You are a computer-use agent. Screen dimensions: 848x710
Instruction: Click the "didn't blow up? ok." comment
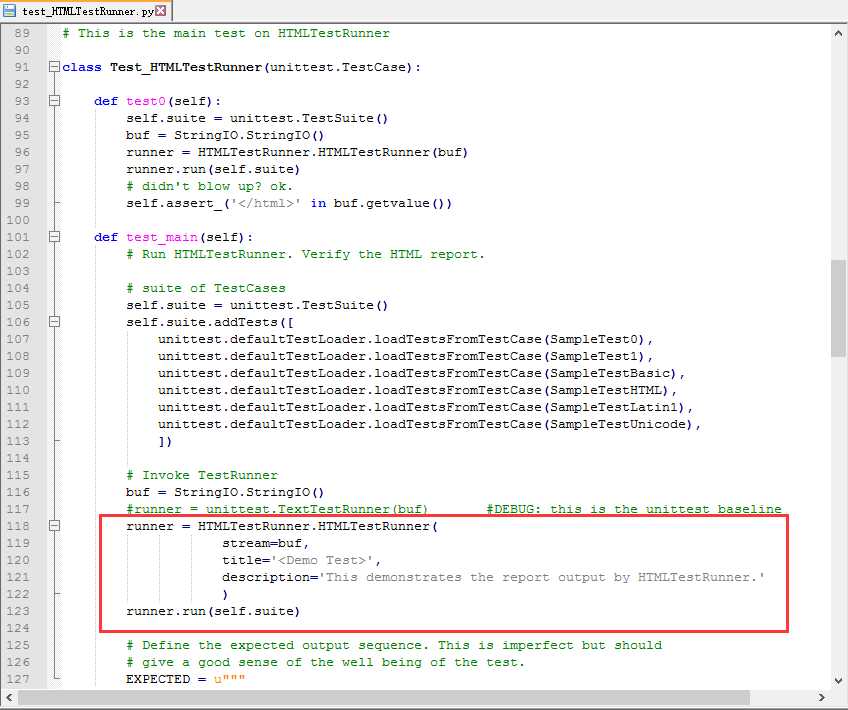[x=209, y=186]
